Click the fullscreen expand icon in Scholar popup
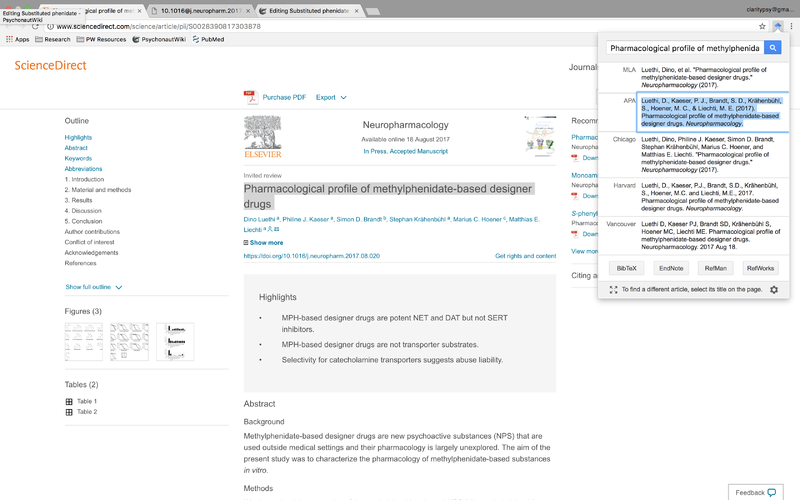Image resolution: width=800 pixels, height=500 pixels. pos(613,289)
